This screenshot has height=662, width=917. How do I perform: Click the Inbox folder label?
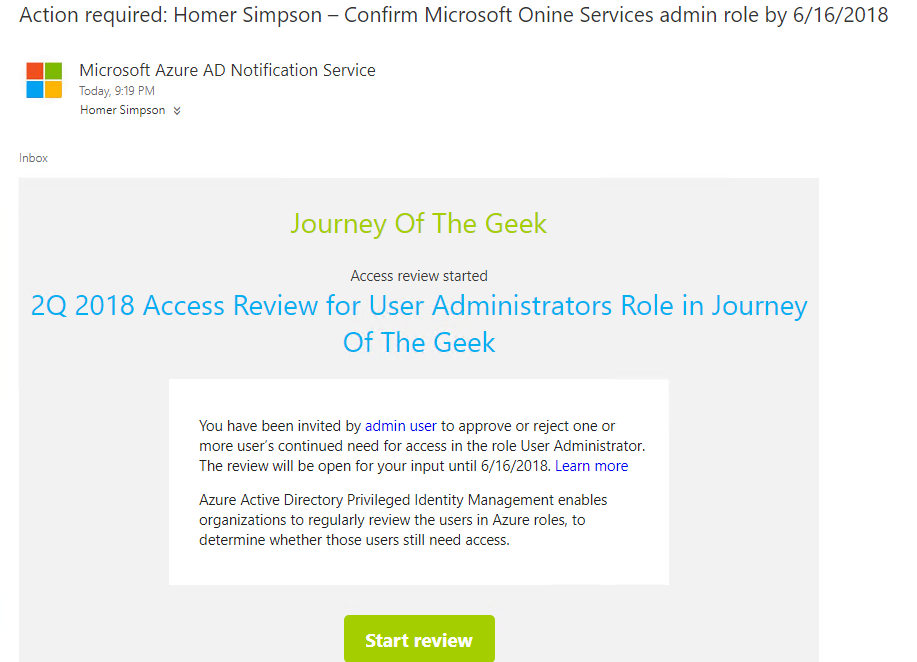click(x=33, y=158)
